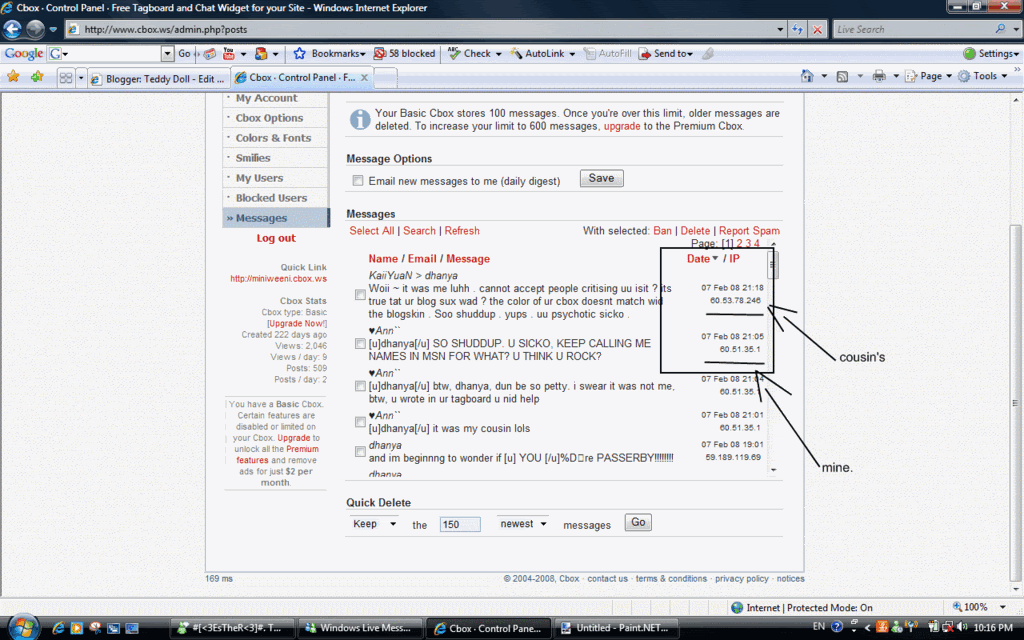Click the AutoLink toolbar button
The width and height of the screenshot is (1024, 640).
pyautogui.click(x=537, y=54)
